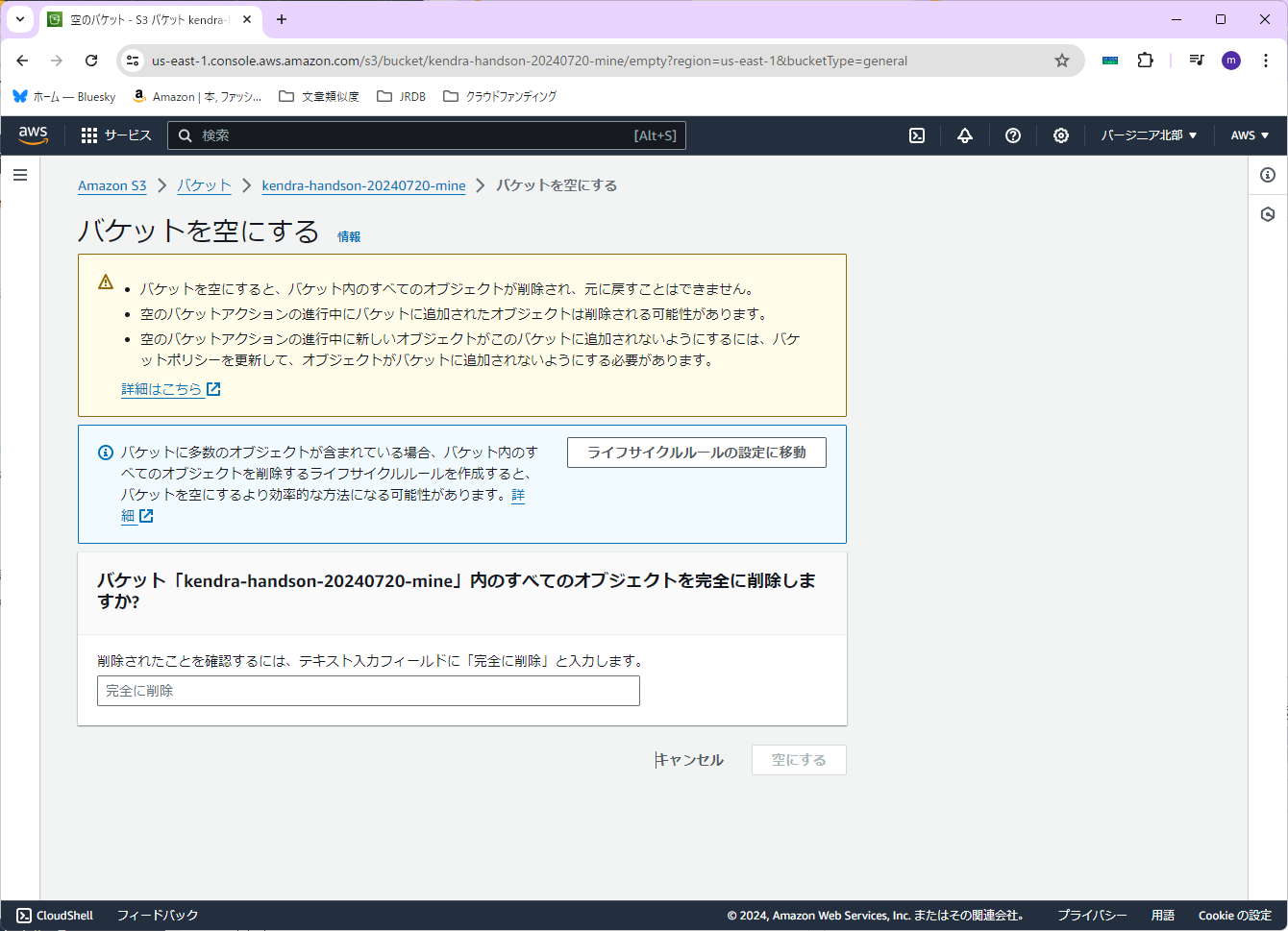This screenshot has height=931, width=1288.
Task: Open 詳細はこちら link in warning box
Action: tap(161, 389)
